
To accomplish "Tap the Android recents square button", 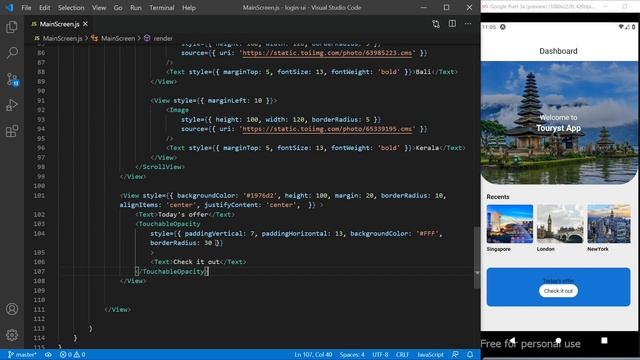I will coord(604,340).
